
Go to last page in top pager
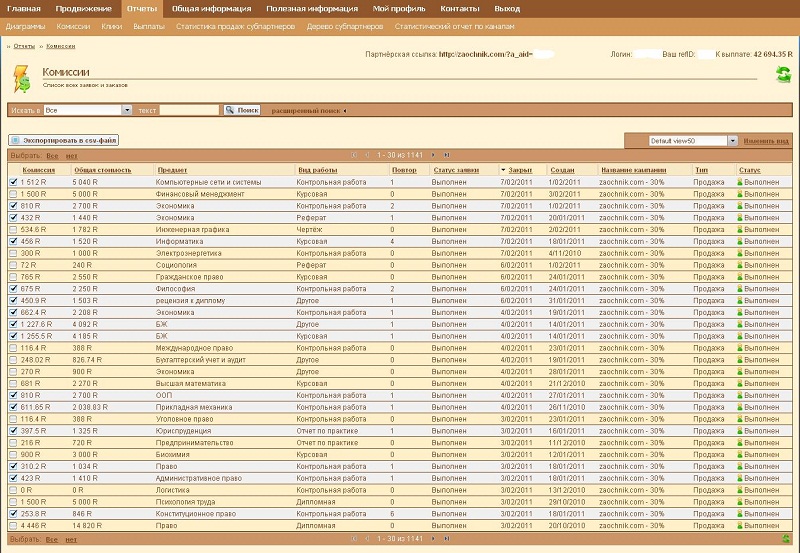click(446, 155)
